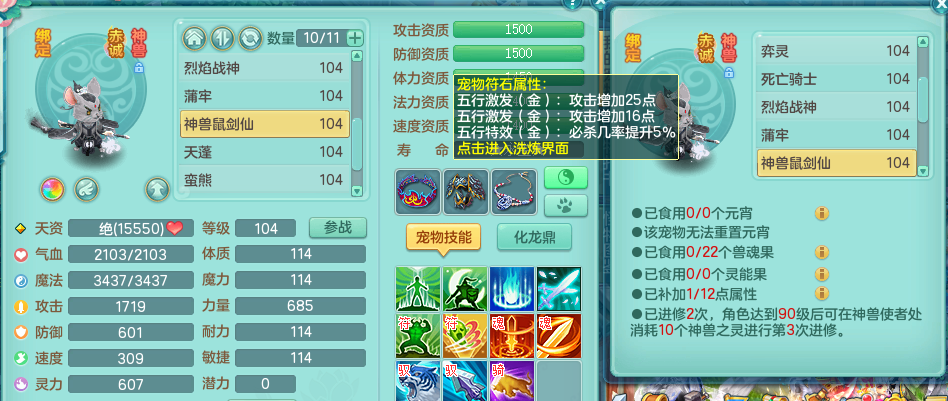
Task: Click up arrow of right pet list scrollbar
Action: [x=923, y=42]
